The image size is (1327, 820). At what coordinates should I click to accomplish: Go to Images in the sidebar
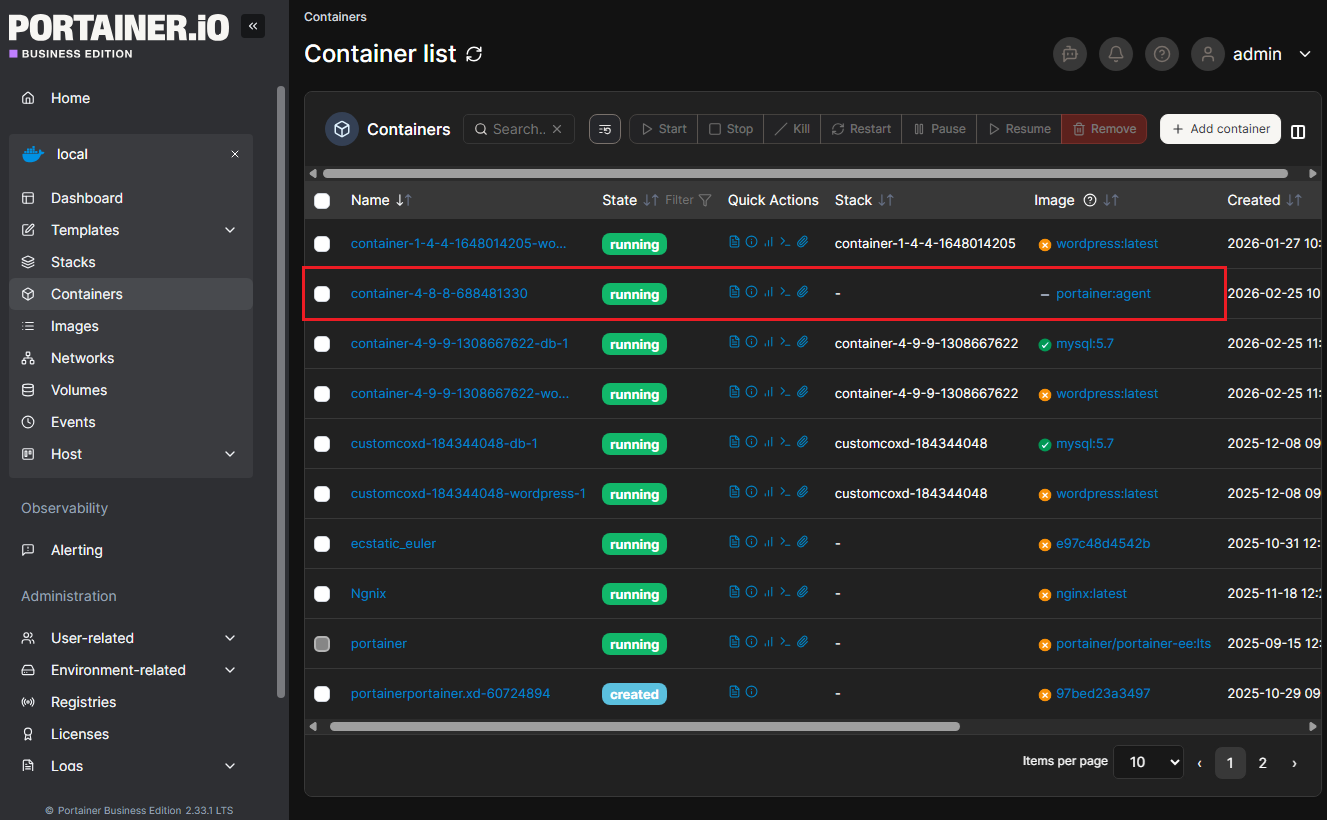(x=75, y=326)
